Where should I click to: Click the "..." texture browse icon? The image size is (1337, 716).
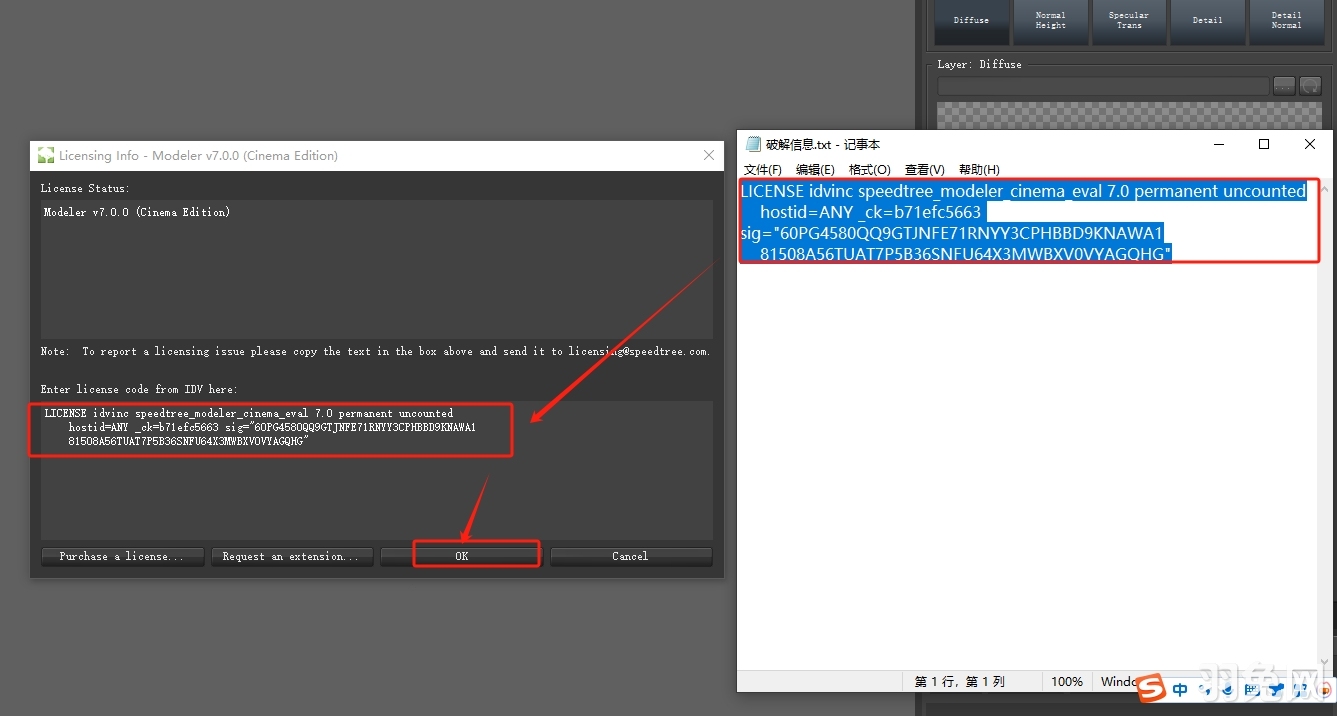(1284, 85)
